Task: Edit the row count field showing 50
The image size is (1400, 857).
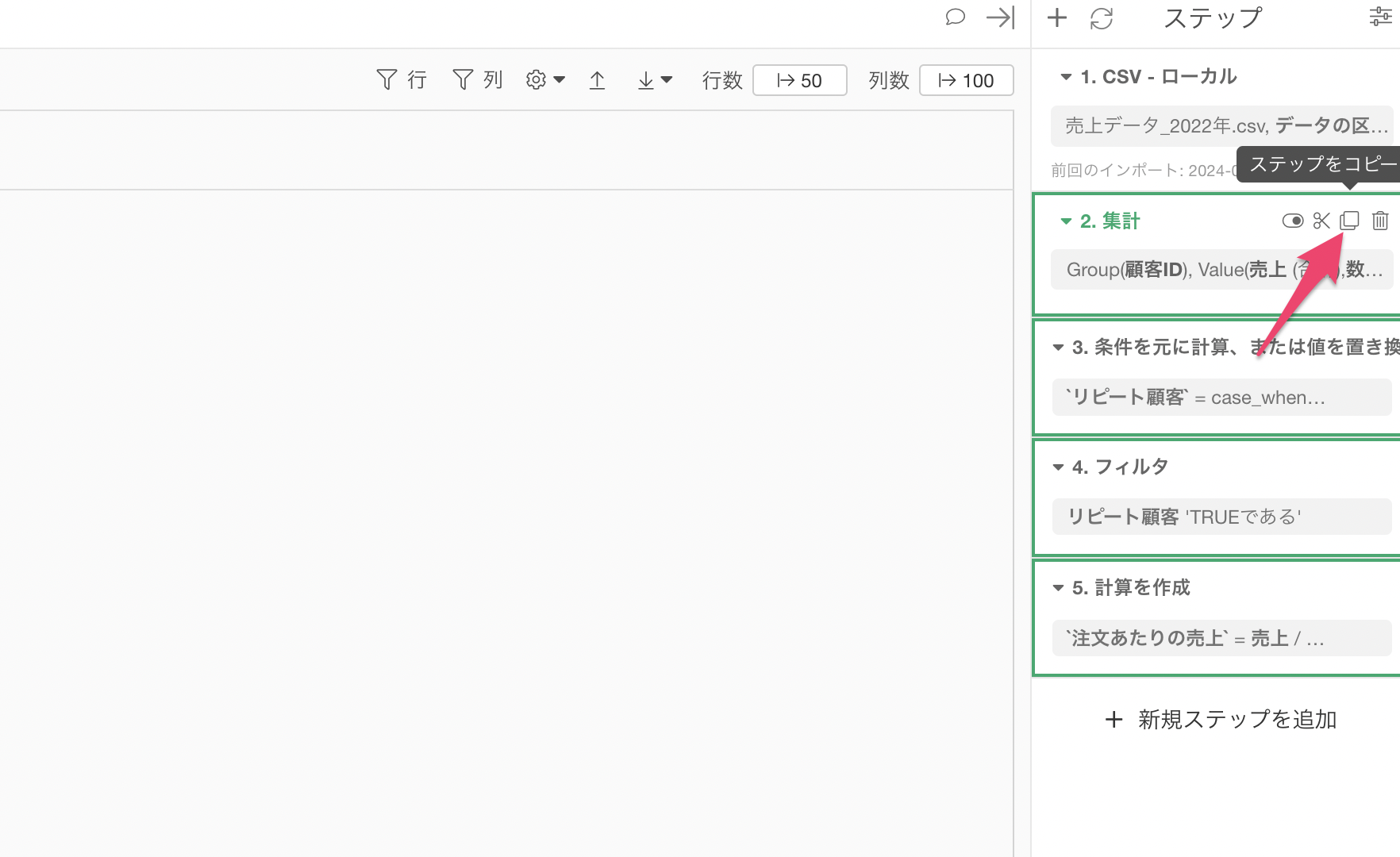Action: 799,80
